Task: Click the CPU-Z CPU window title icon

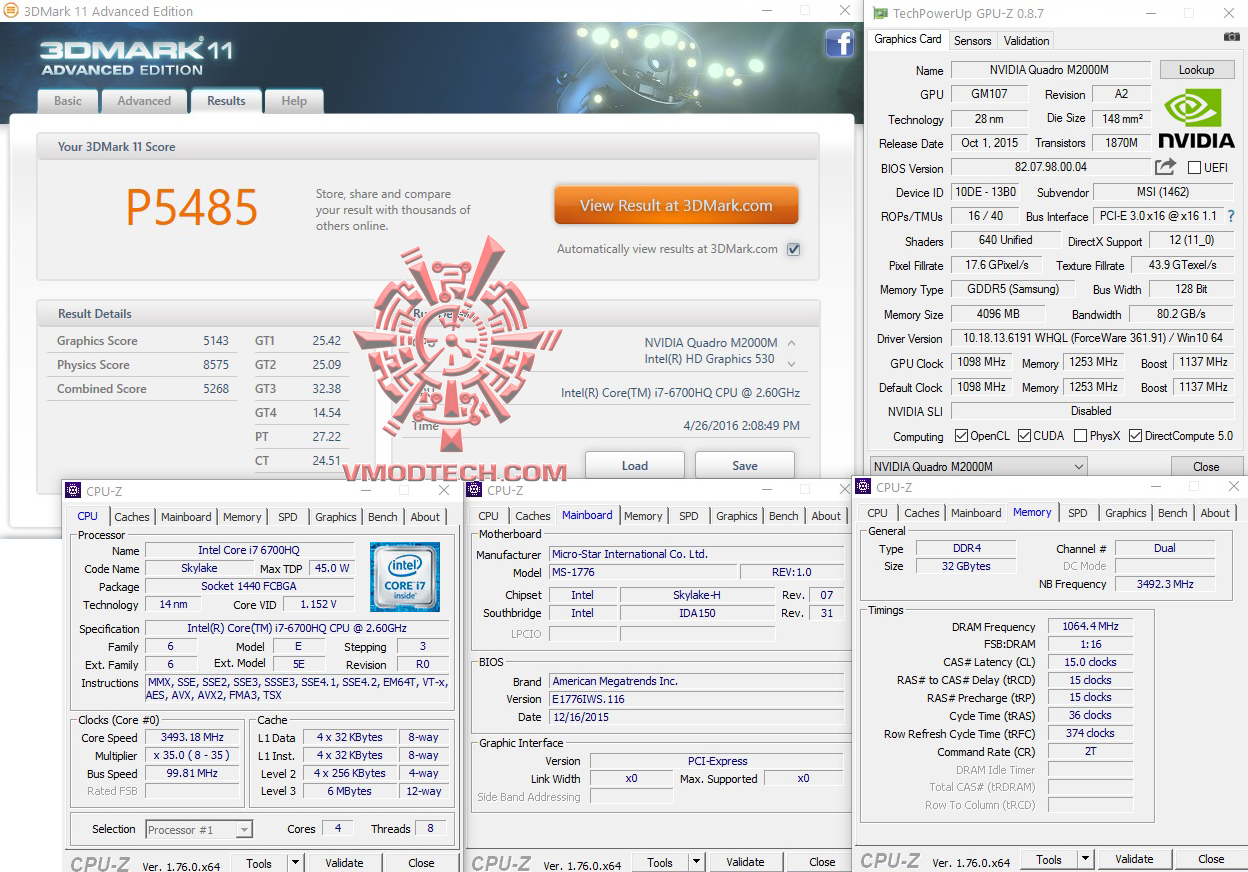Action: [x=73, y=490]
